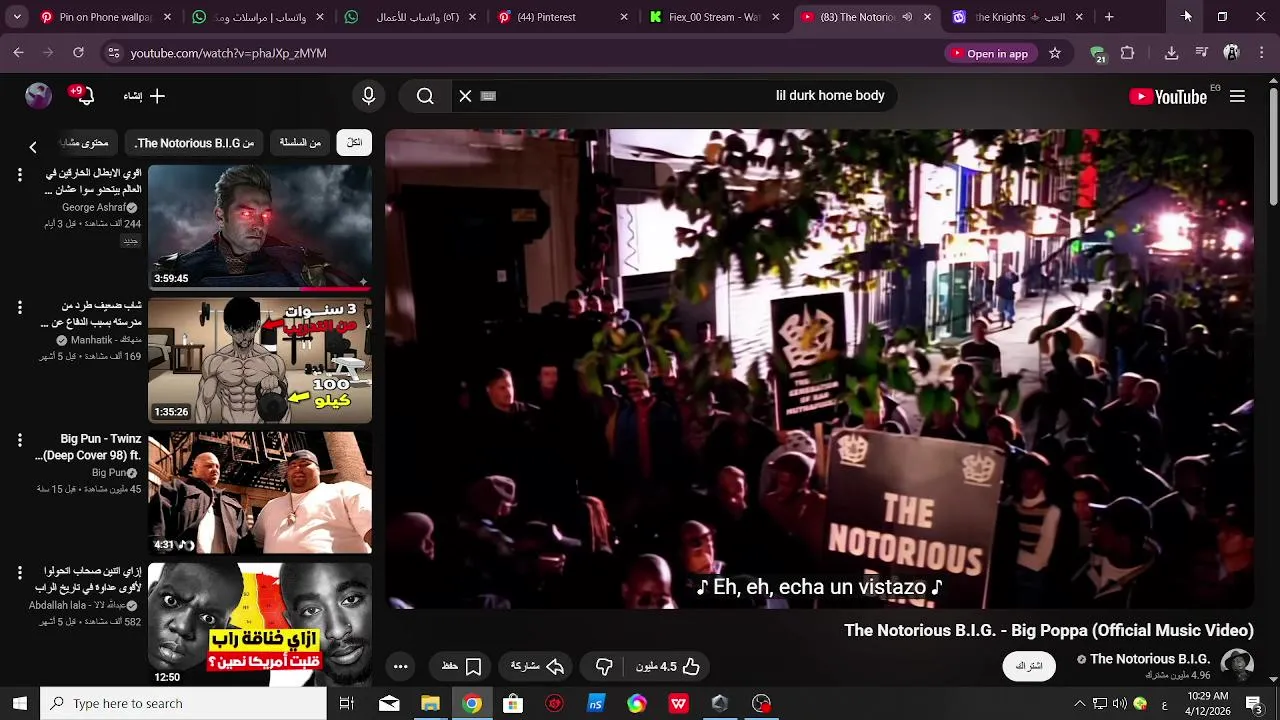Close the '(44) Pinterest' tab
The image size is (1280, 720).
624,17
